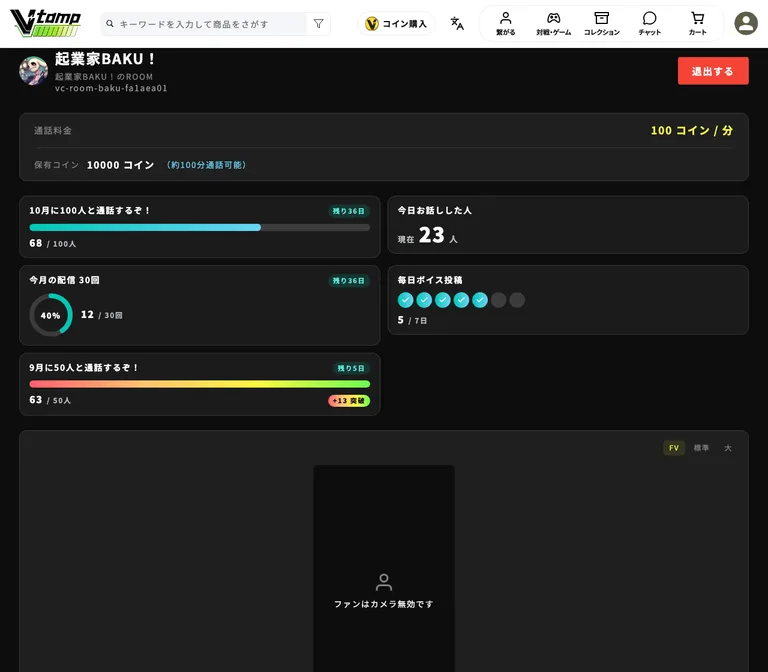Click the 68 / 100人 count
The image size is (768, 672).
click(52, 243)
